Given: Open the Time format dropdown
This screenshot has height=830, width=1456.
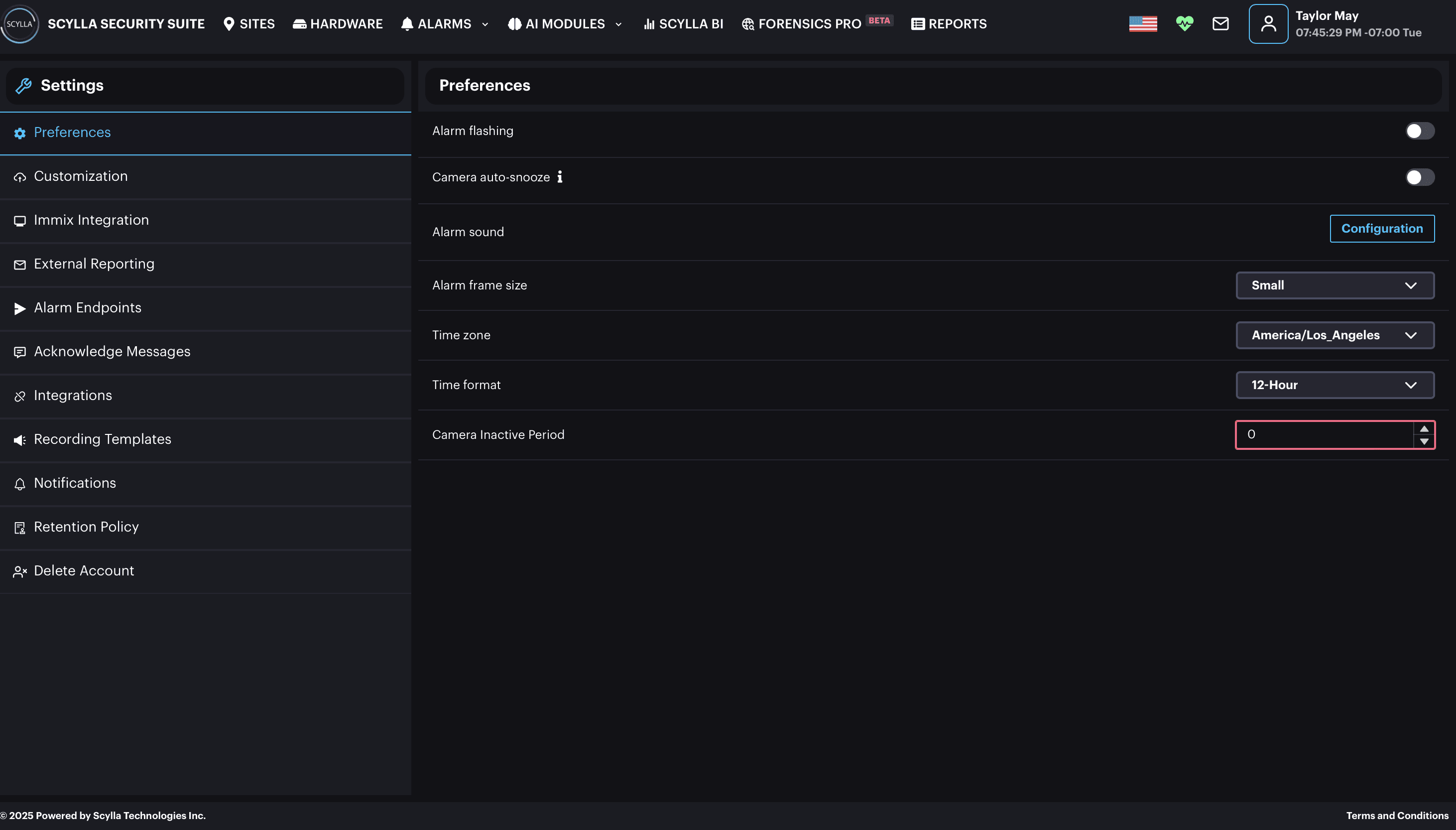Looking at the screenshot, I should click(x=1335, y=385).
